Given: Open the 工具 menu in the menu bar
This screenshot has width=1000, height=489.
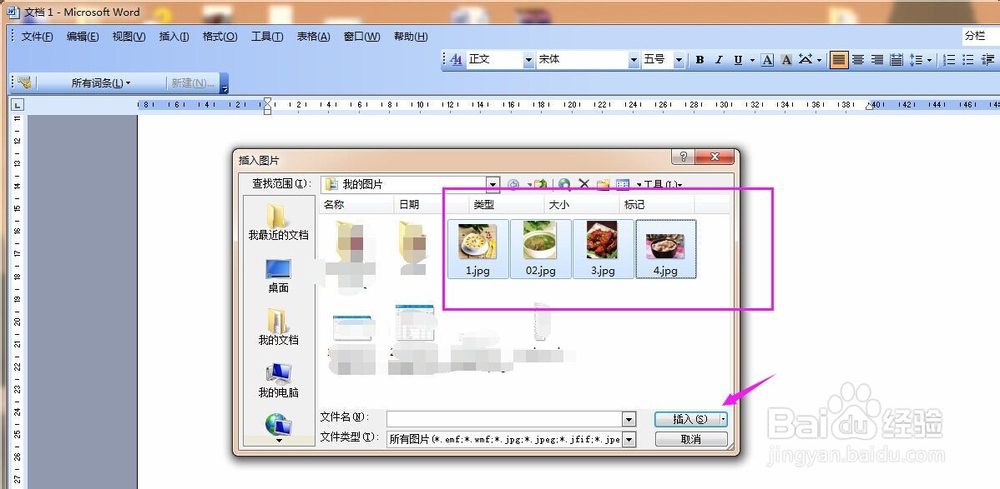Looking at the screenshot, I should click(x=267, y=36).
